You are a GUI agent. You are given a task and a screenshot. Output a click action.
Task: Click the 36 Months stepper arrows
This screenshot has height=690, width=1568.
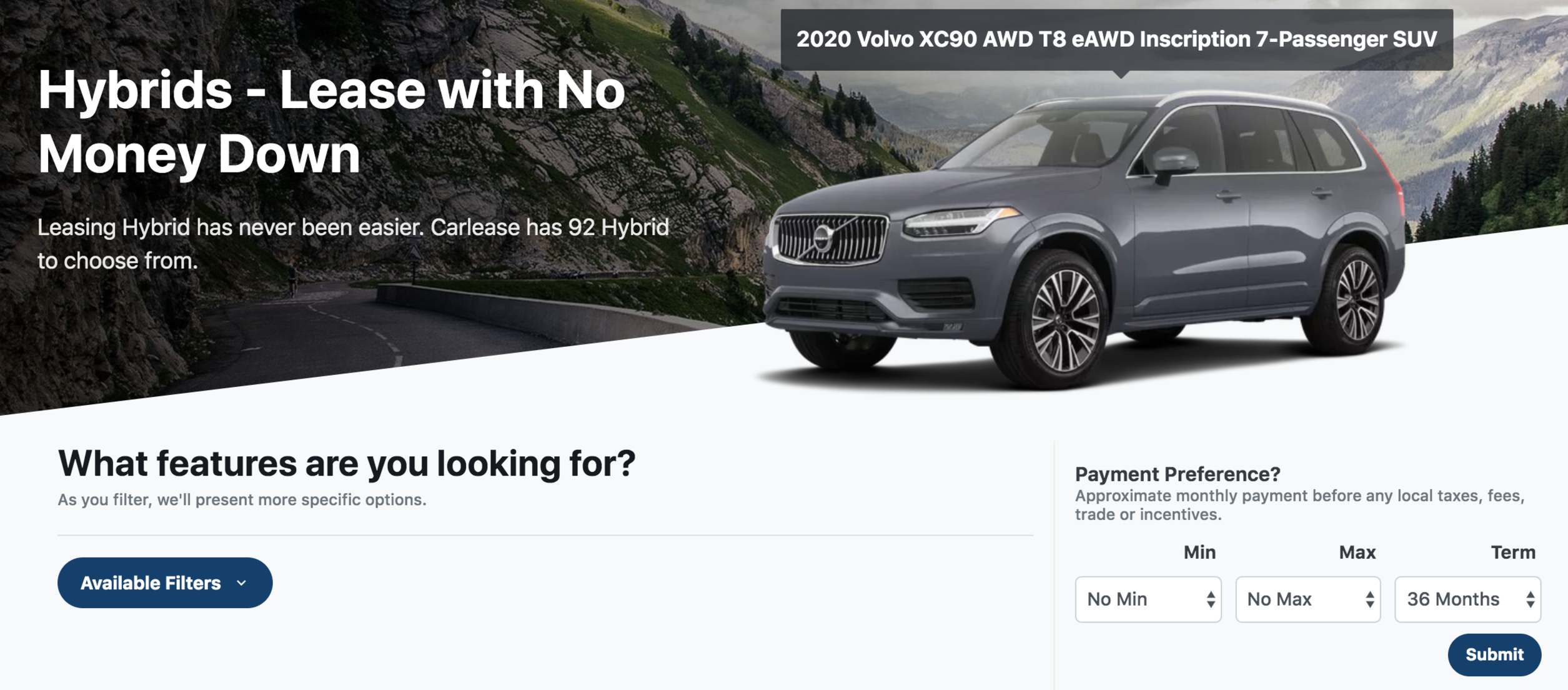click(x=1531, y=599)
